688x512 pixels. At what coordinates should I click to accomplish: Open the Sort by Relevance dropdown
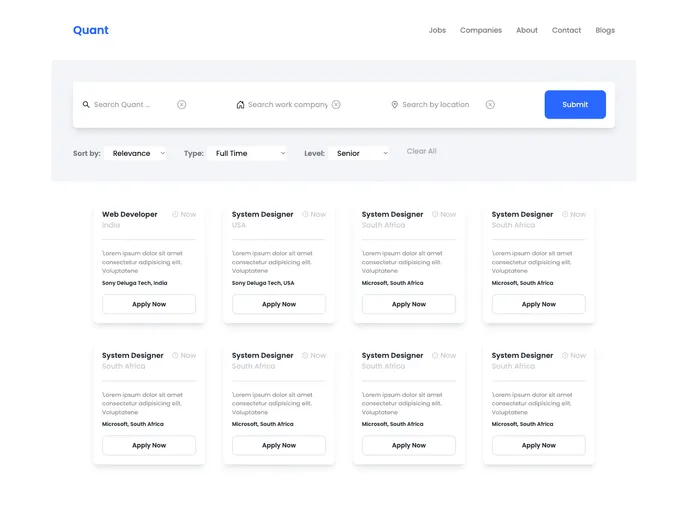point(136,154)
